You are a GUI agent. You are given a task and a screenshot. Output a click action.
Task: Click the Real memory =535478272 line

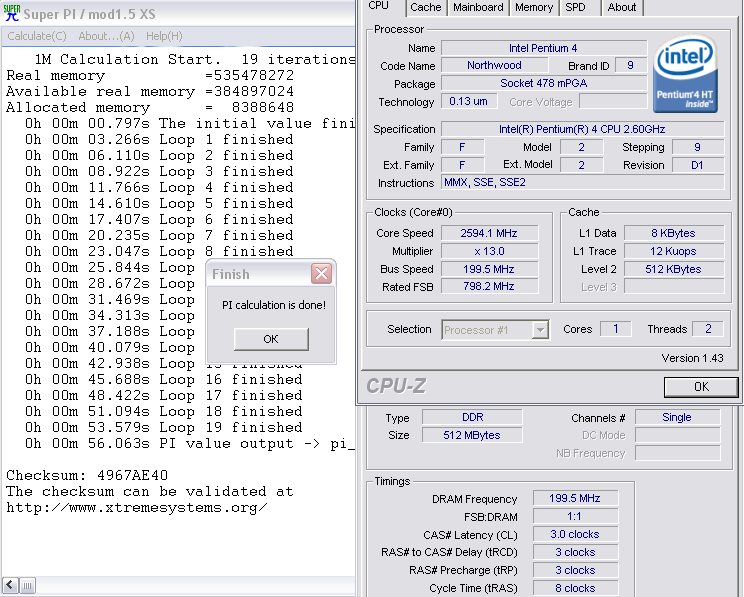[150, 75]
